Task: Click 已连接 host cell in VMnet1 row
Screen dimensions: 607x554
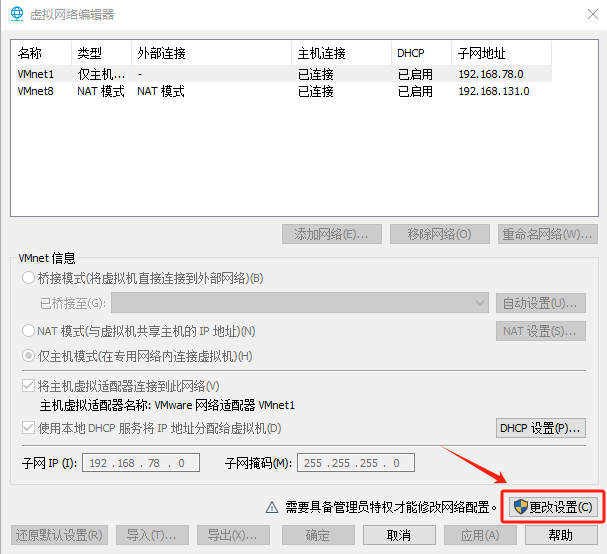Action: 316,74
